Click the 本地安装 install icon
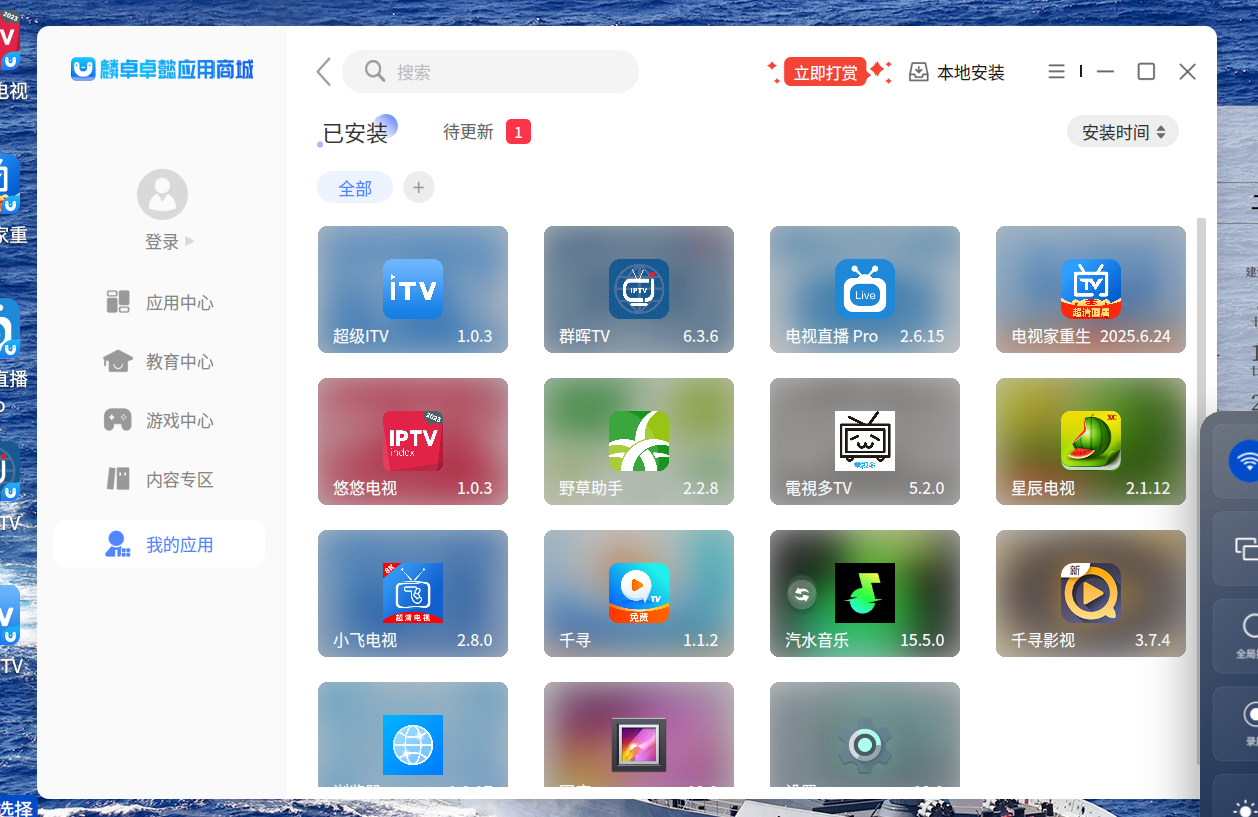 (918, 72)
